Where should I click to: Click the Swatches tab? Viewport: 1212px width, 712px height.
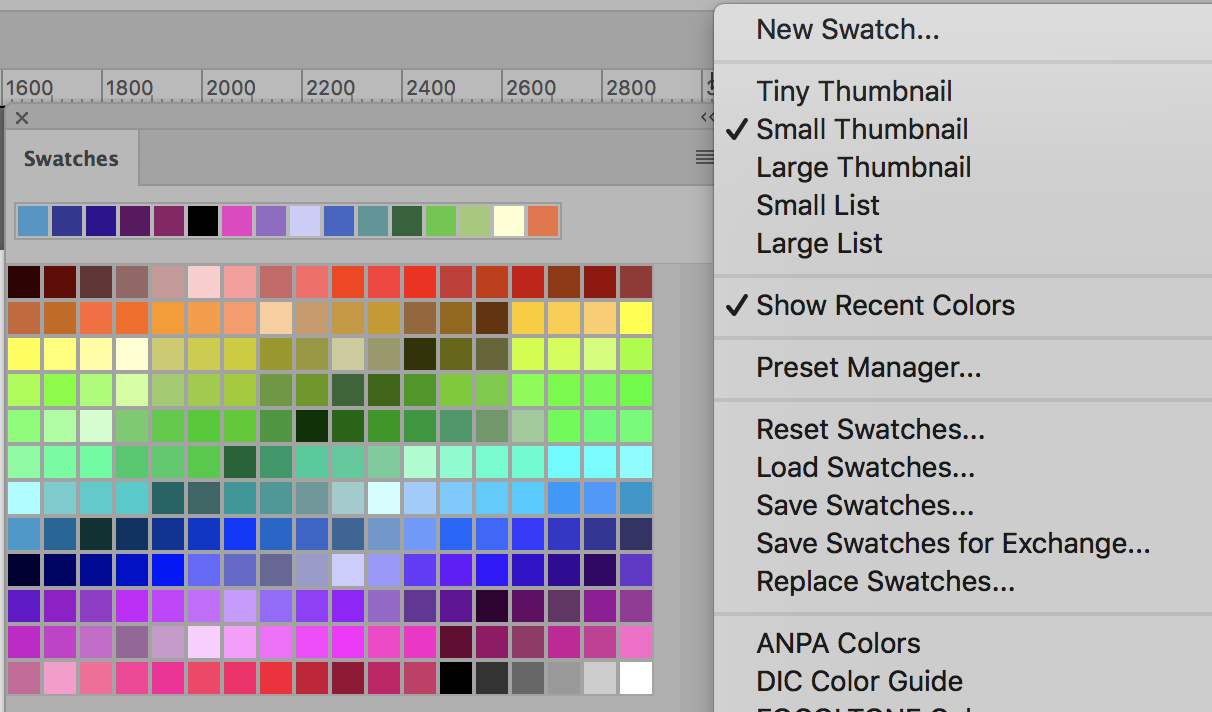[71, 159]
